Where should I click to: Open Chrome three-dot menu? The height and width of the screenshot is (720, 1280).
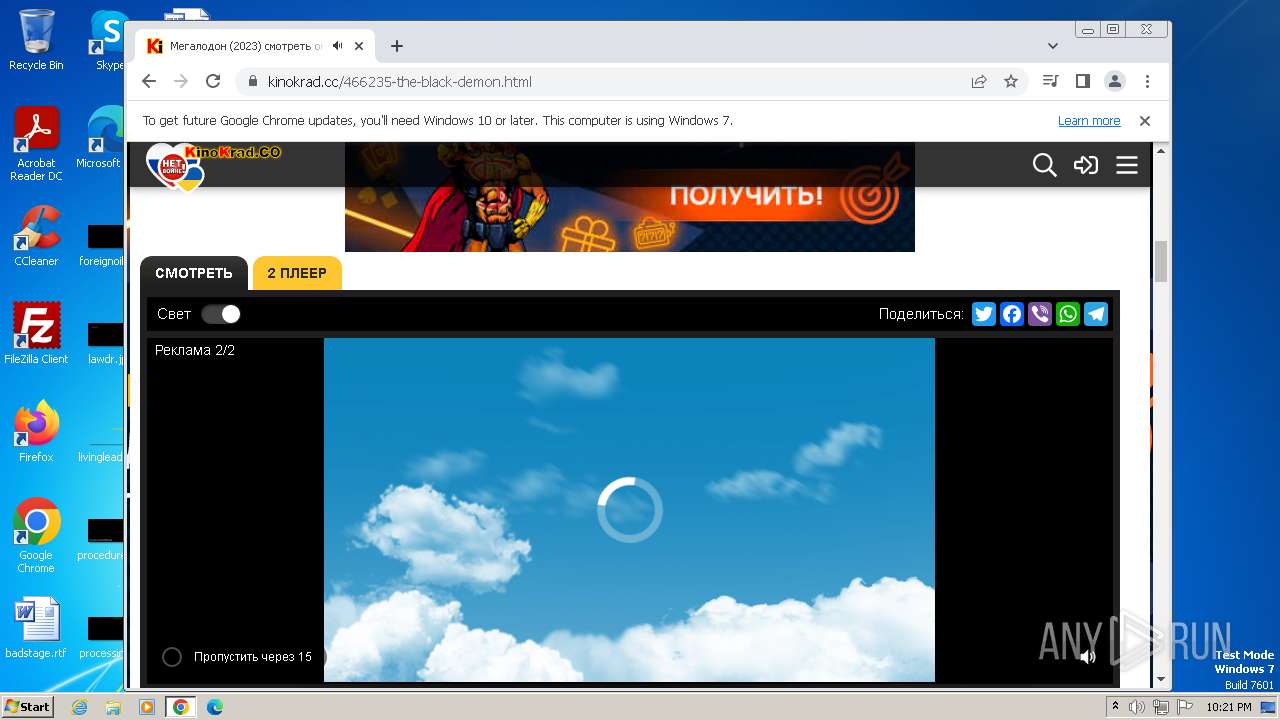click(1147, 82)
